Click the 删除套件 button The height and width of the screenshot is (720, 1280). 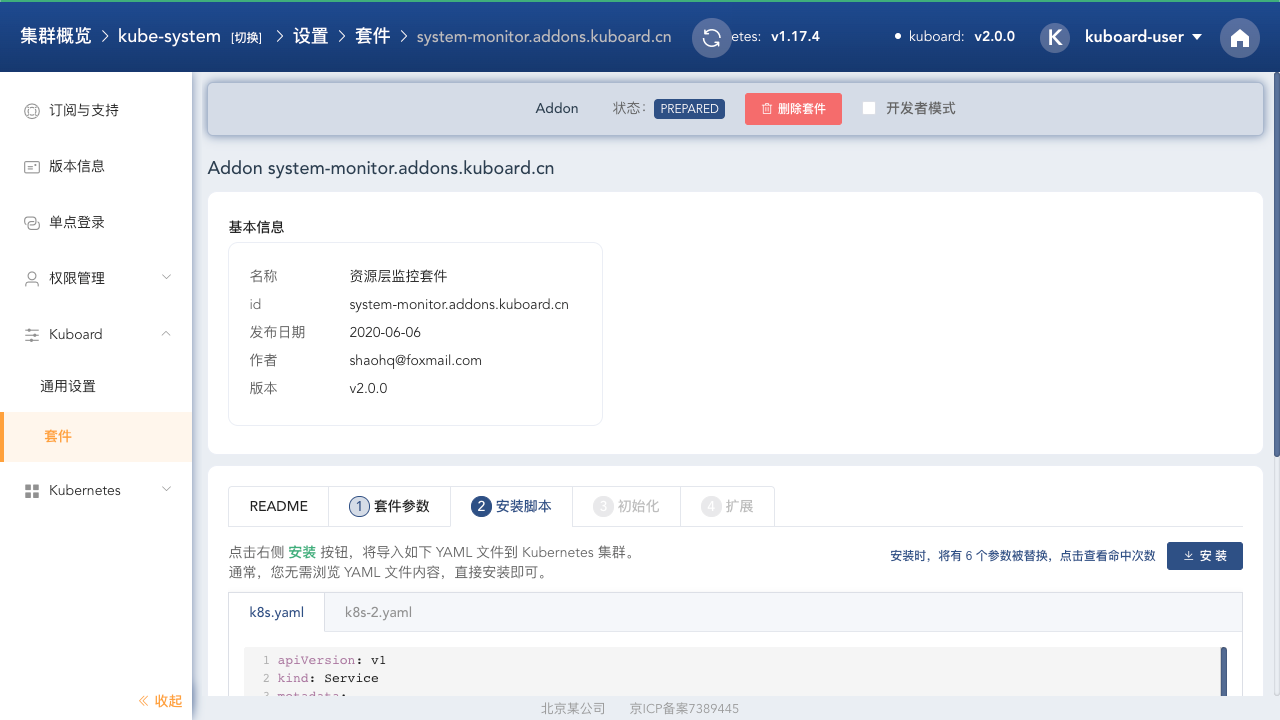click(x=793, y=109)
